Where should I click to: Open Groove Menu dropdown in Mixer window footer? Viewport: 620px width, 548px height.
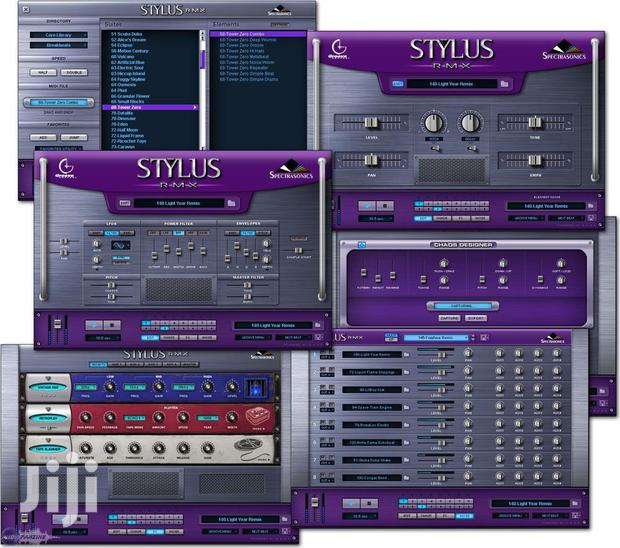[x=510, y=516]
